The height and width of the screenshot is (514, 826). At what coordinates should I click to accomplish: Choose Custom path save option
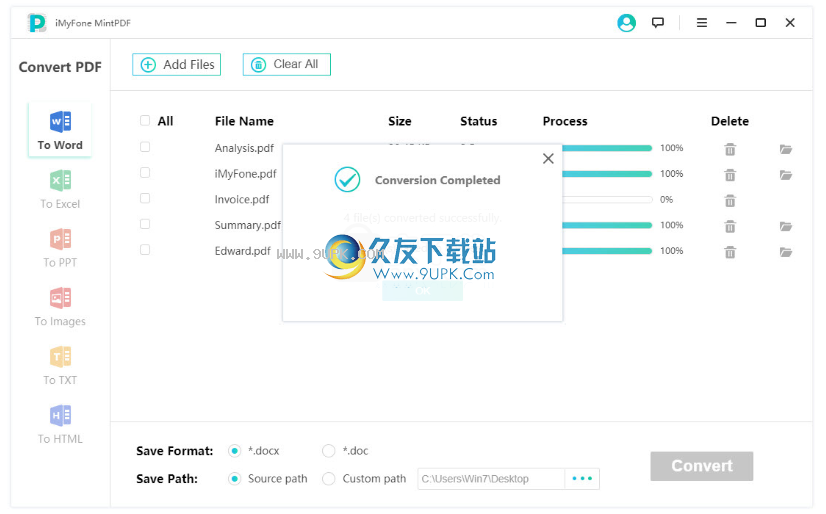tap(329, 479)
